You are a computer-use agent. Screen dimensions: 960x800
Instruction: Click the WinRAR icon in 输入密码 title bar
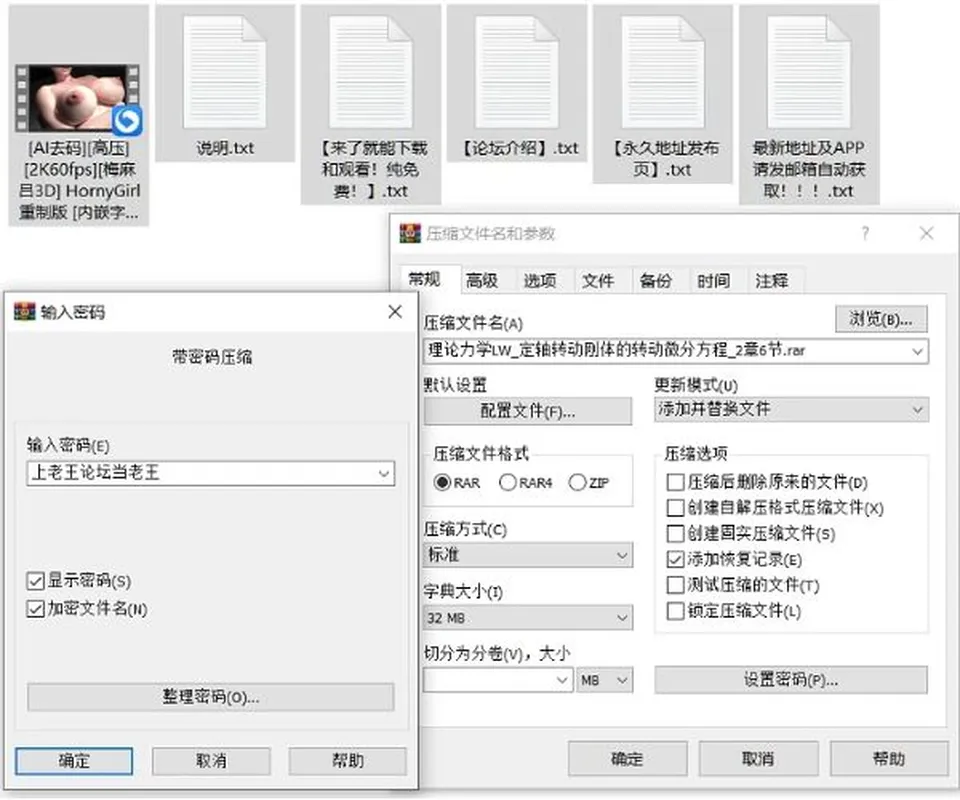click(24, 312)
